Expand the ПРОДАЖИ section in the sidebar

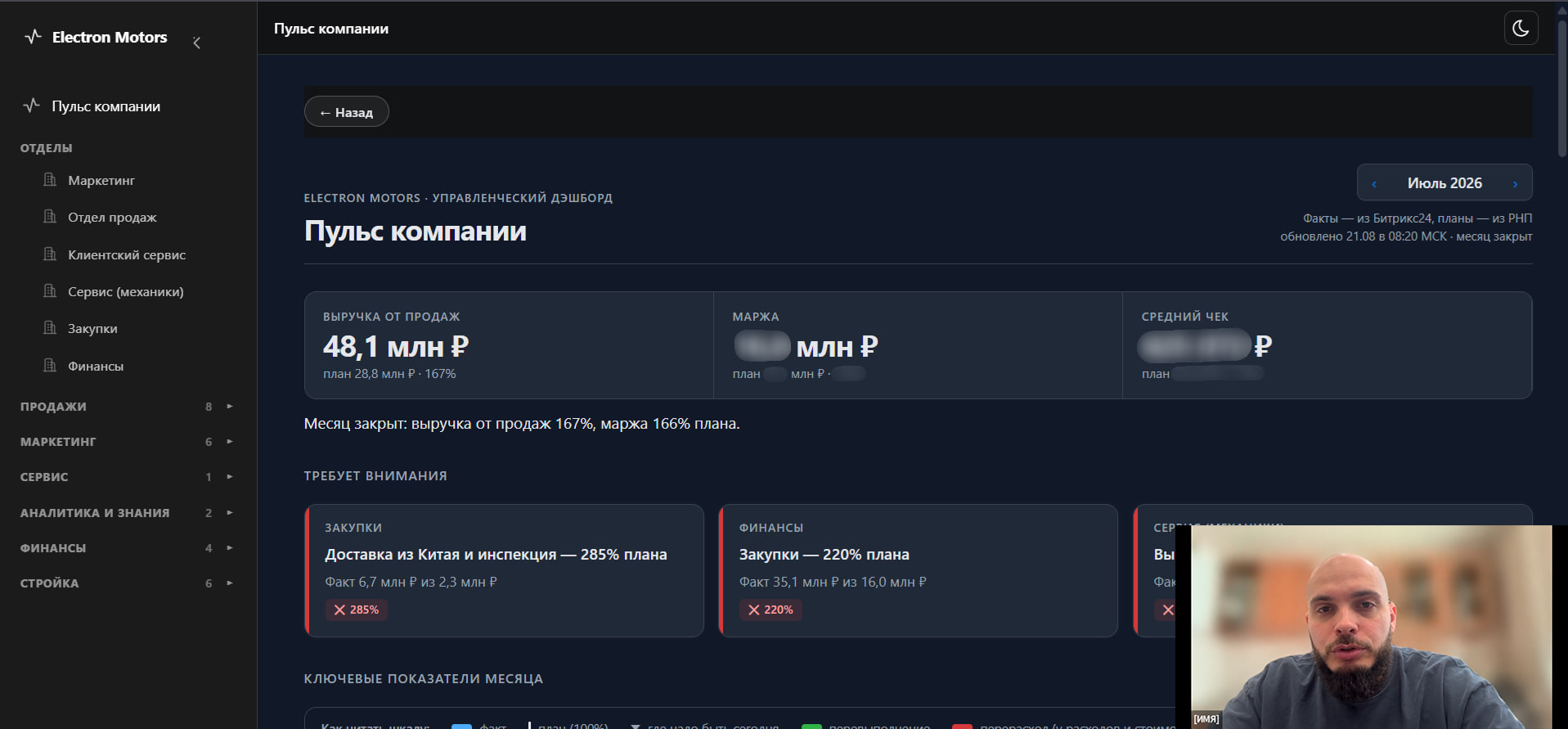tap(128, 407)
